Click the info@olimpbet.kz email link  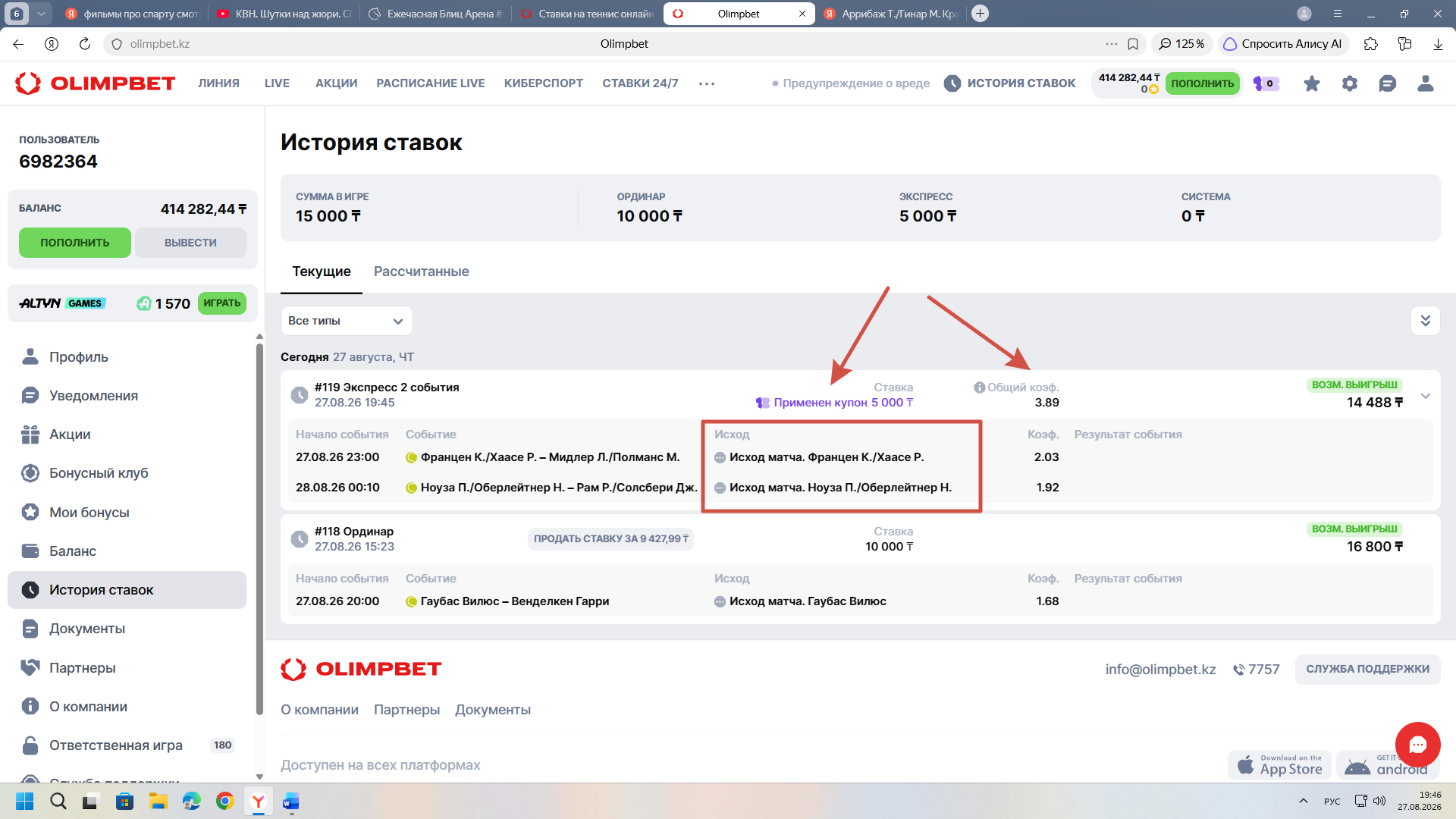1161,670
